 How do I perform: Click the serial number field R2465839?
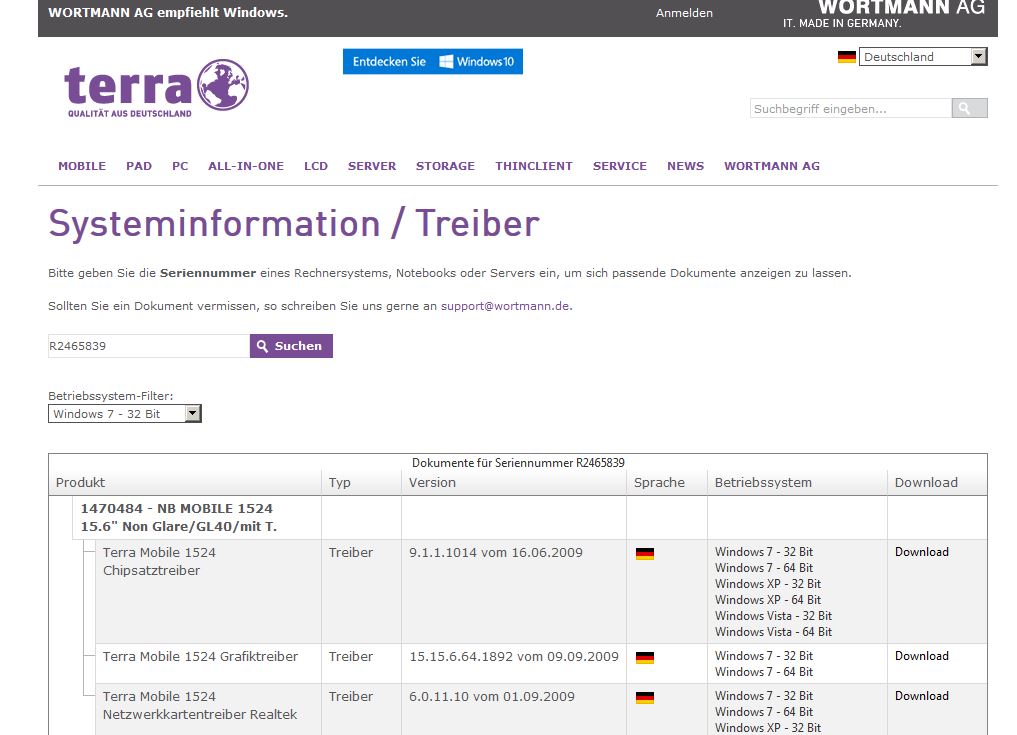149,346
